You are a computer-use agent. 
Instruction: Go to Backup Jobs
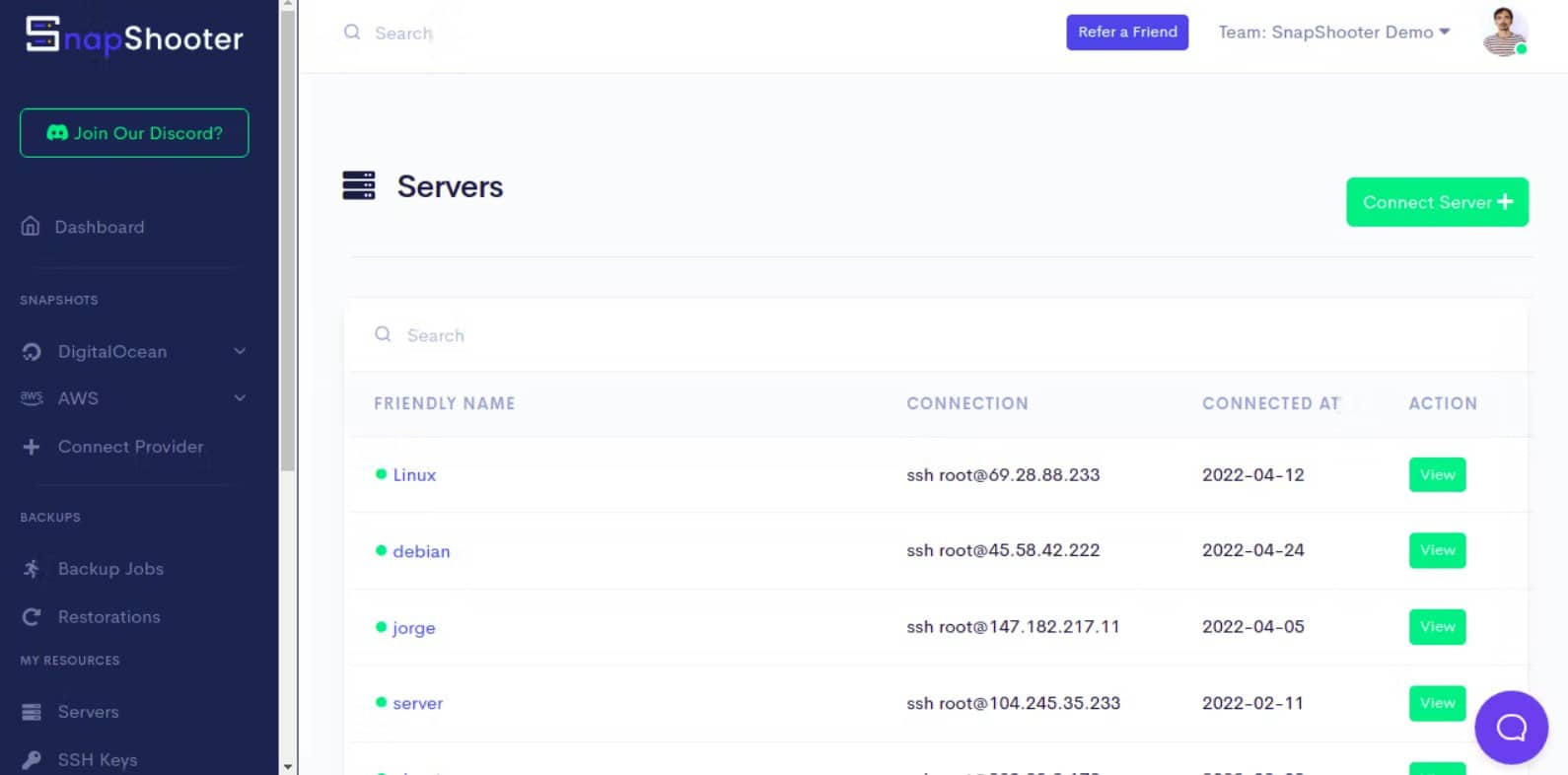click(110, 569)
